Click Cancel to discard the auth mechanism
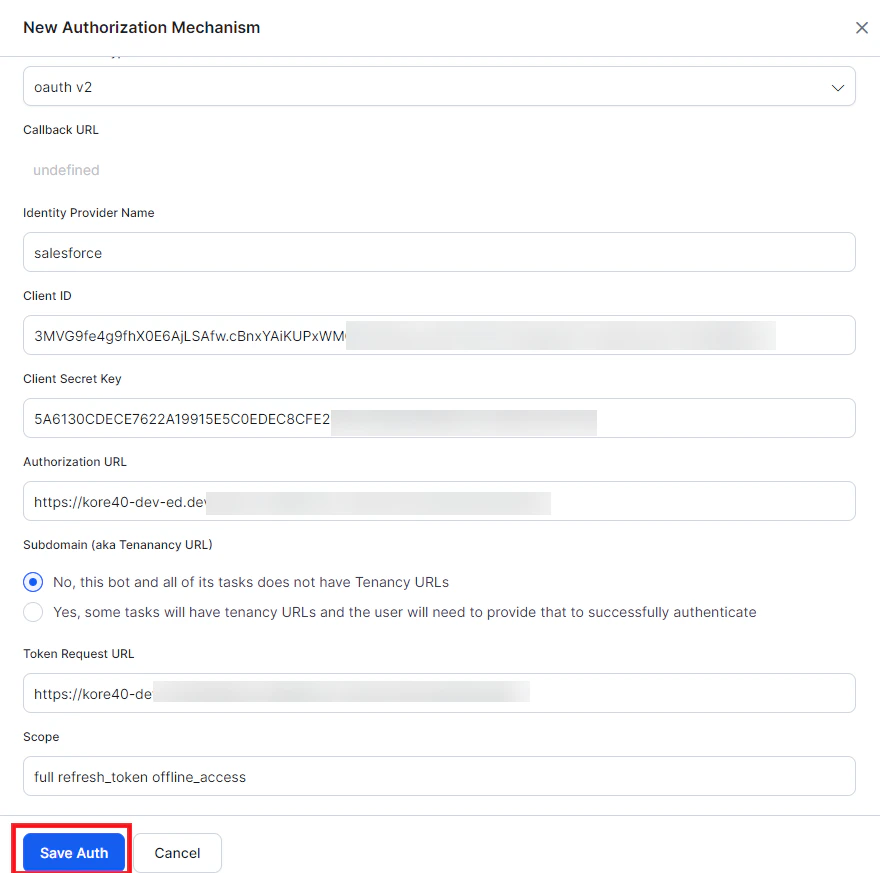The image size is (880, 873). 177,852
